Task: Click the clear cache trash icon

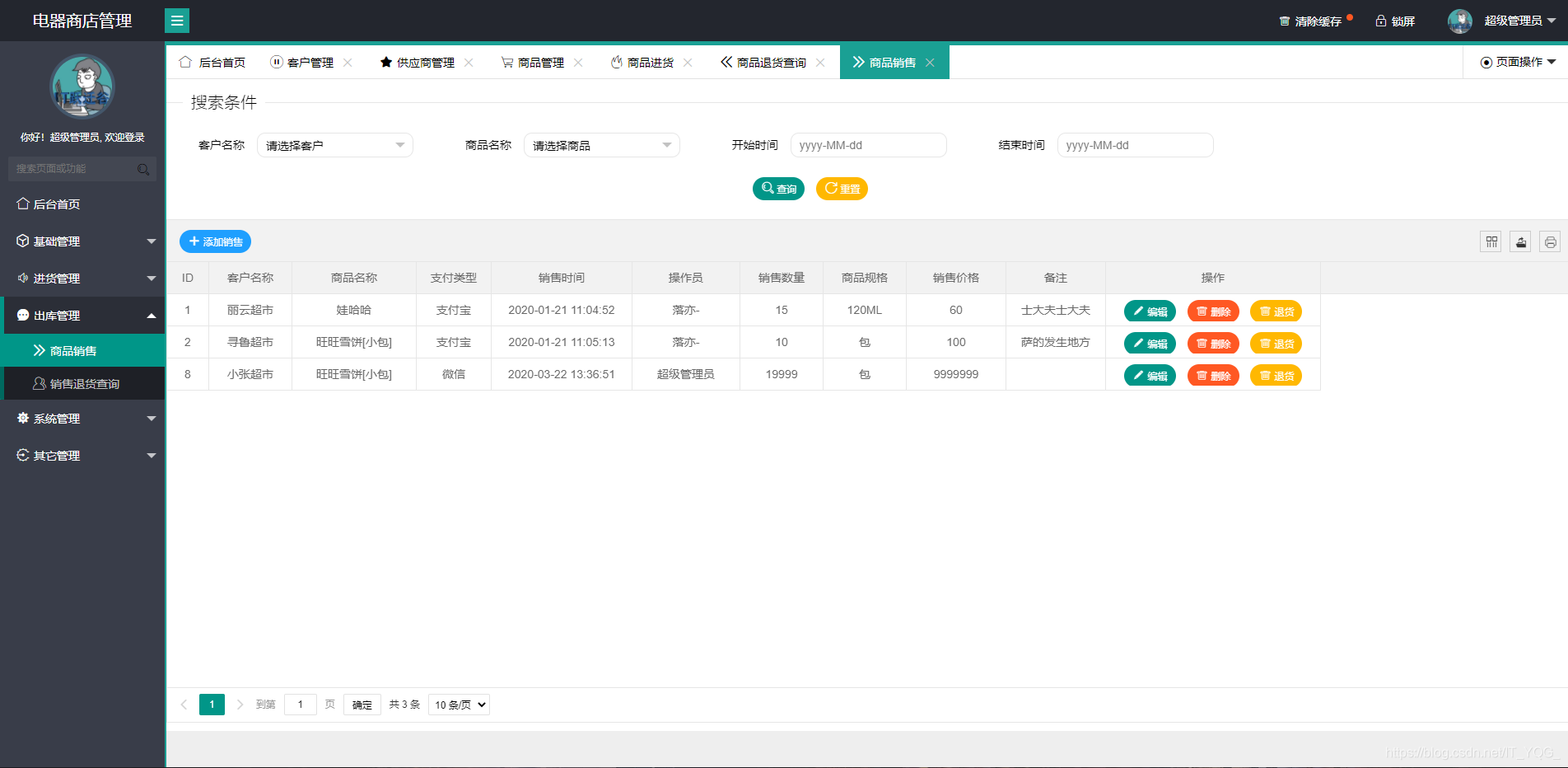Action: [x=1286, y=20]
